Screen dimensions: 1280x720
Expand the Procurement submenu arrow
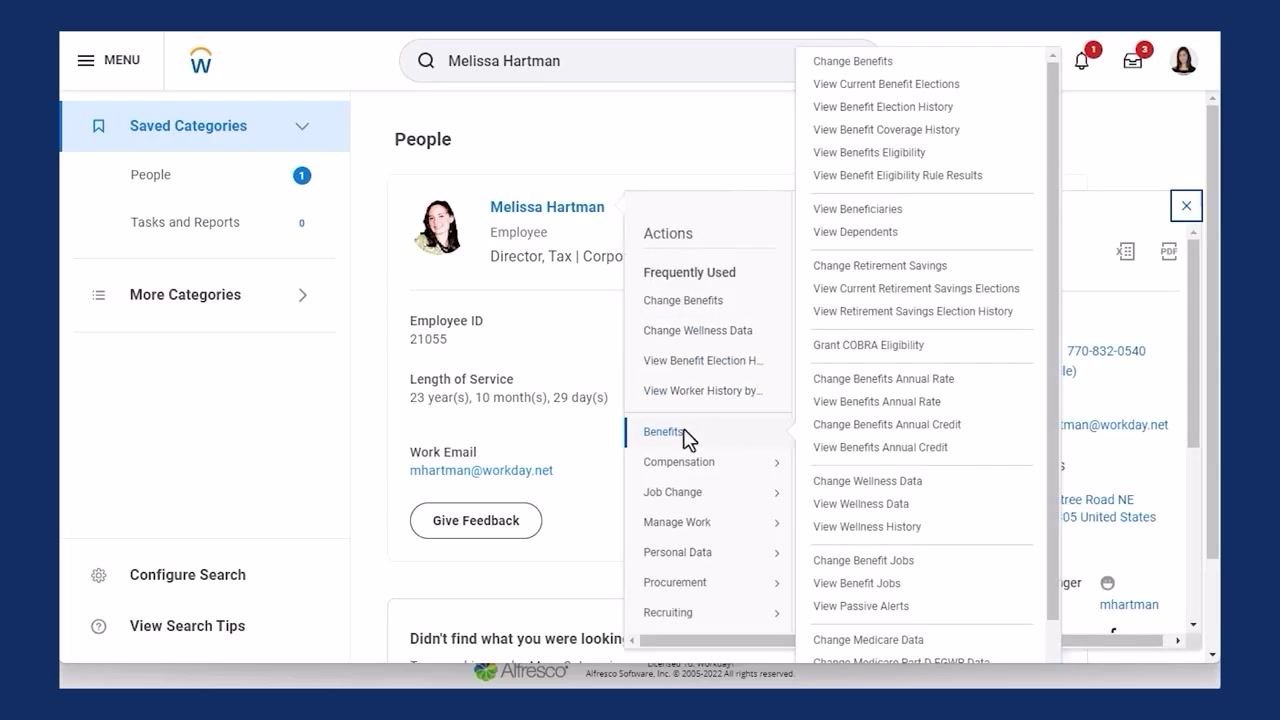(x=777, y=583)
